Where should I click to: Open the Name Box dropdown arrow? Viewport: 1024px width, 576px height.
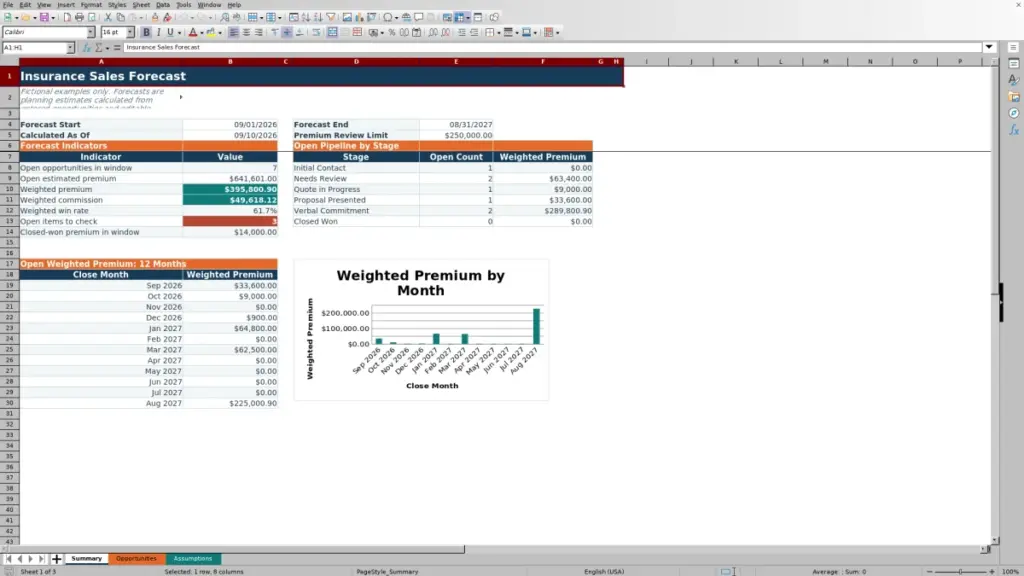[70, 48]
